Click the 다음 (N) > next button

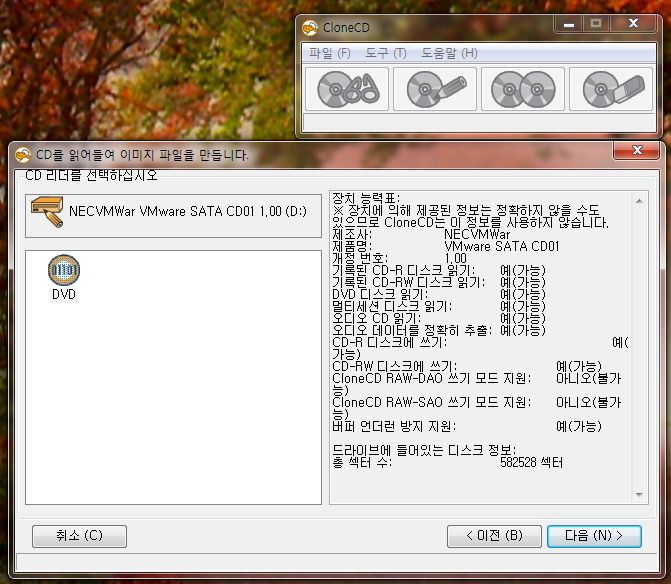(594, 536)
